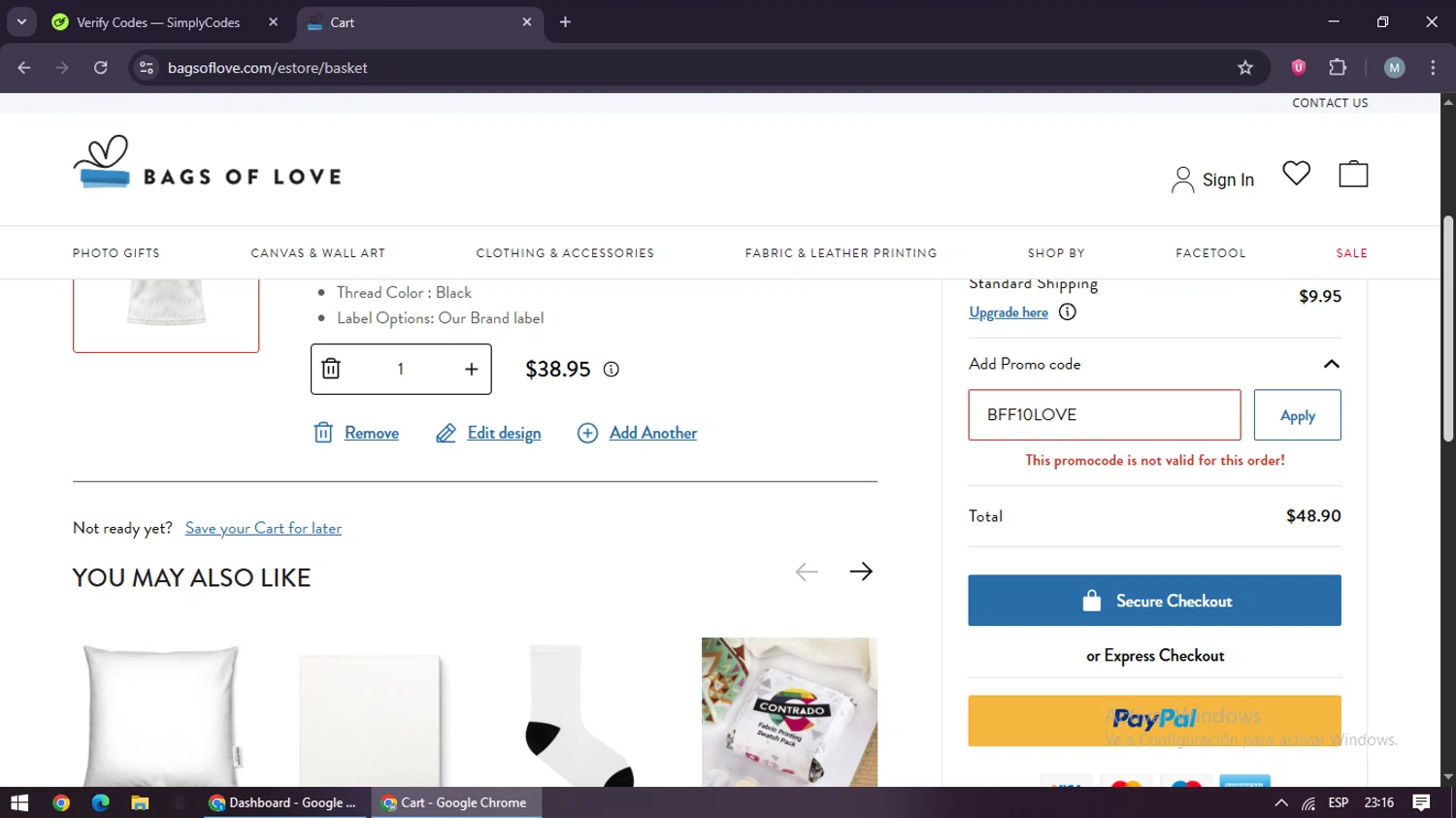Click the browser back arrow
The width and height of the screenshot is (1456, 818).
[x=24, y=68]
